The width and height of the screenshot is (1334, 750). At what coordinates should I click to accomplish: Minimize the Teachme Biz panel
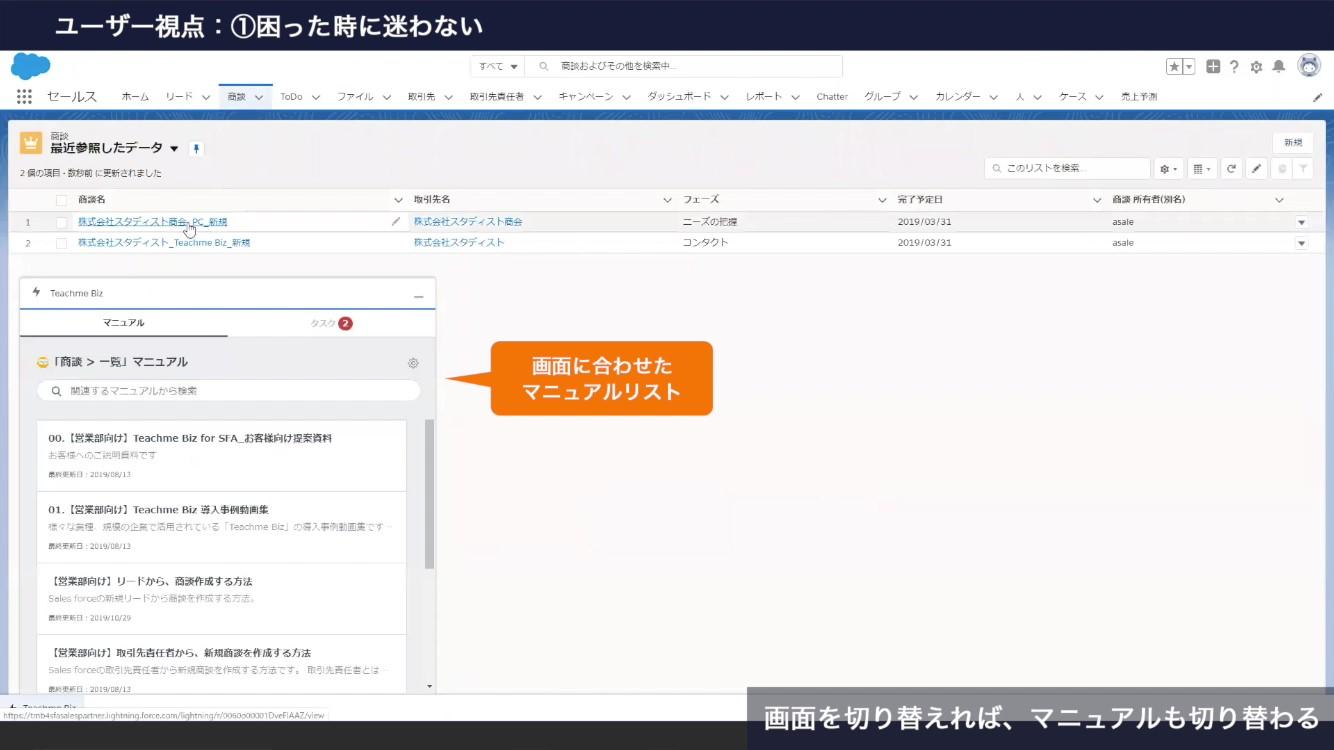[419, 296]
